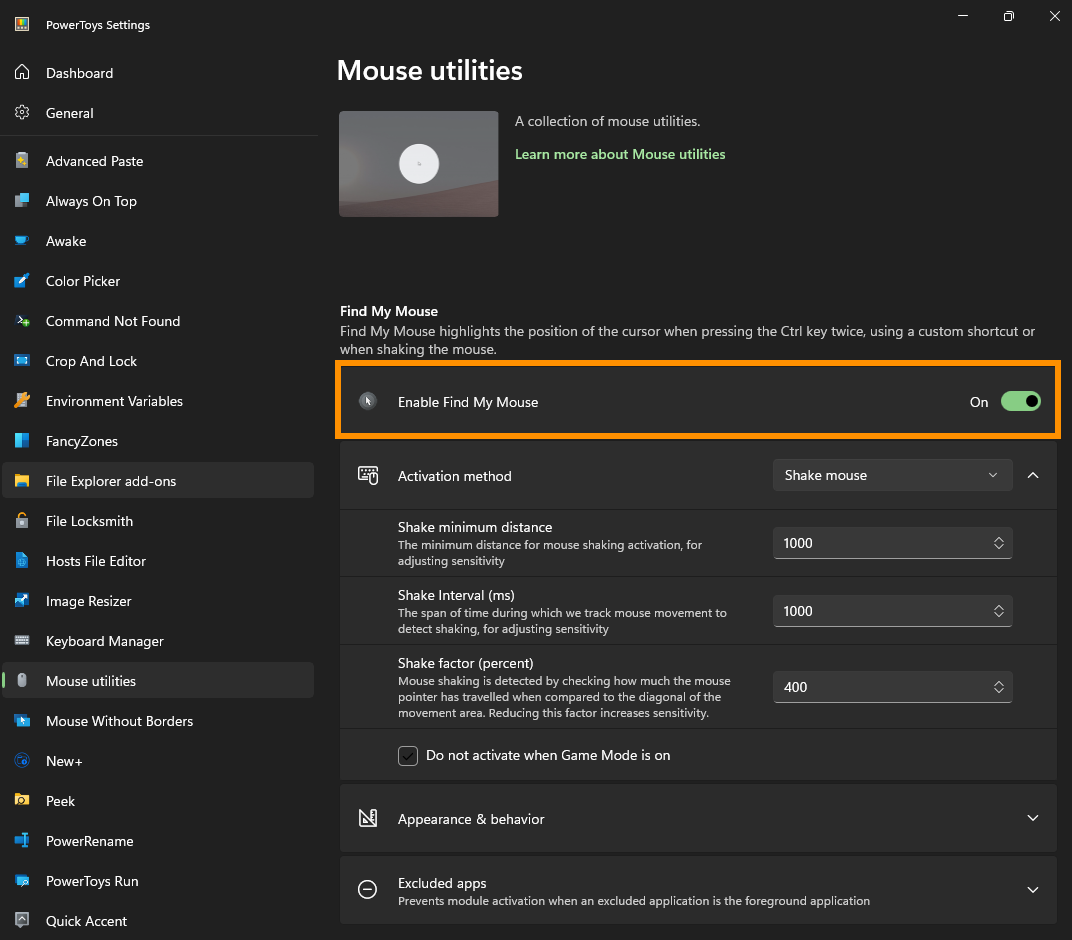Click the Crop And Lock icon
The image size is (1072, 940).
click(x=22, y=360)
